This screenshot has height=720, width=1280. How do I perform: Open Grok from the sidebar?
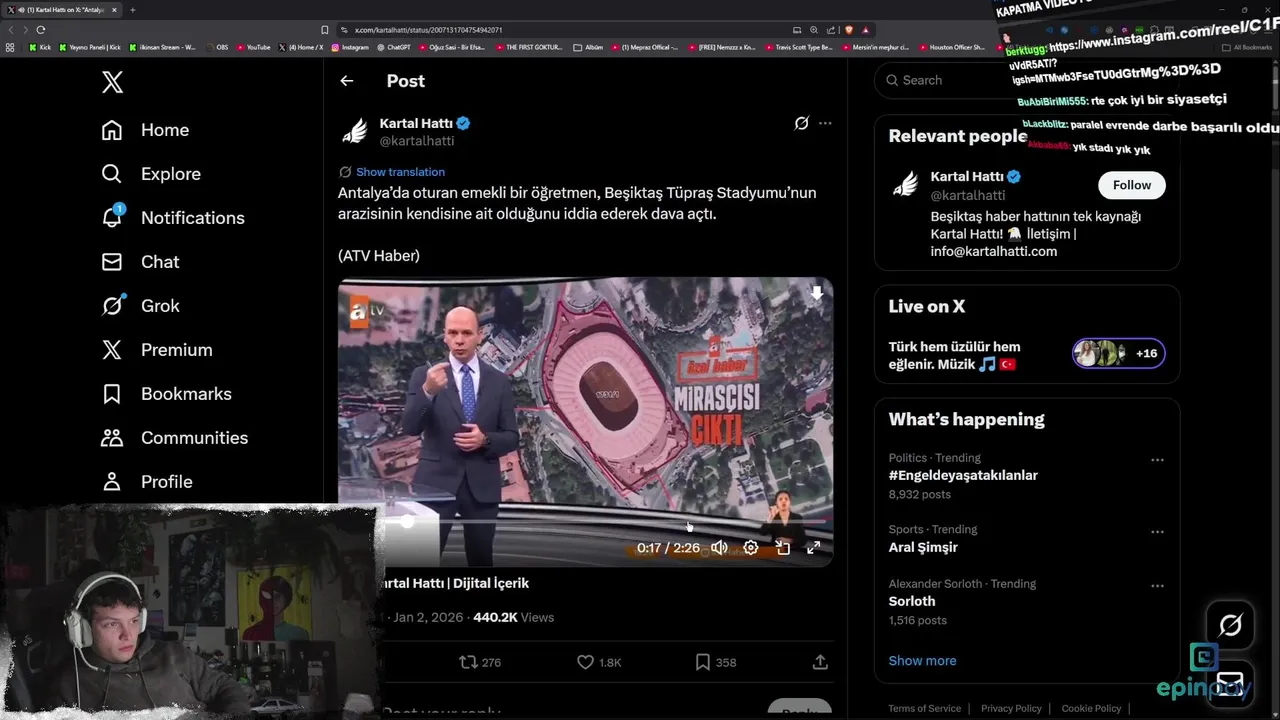coord(140,306)
